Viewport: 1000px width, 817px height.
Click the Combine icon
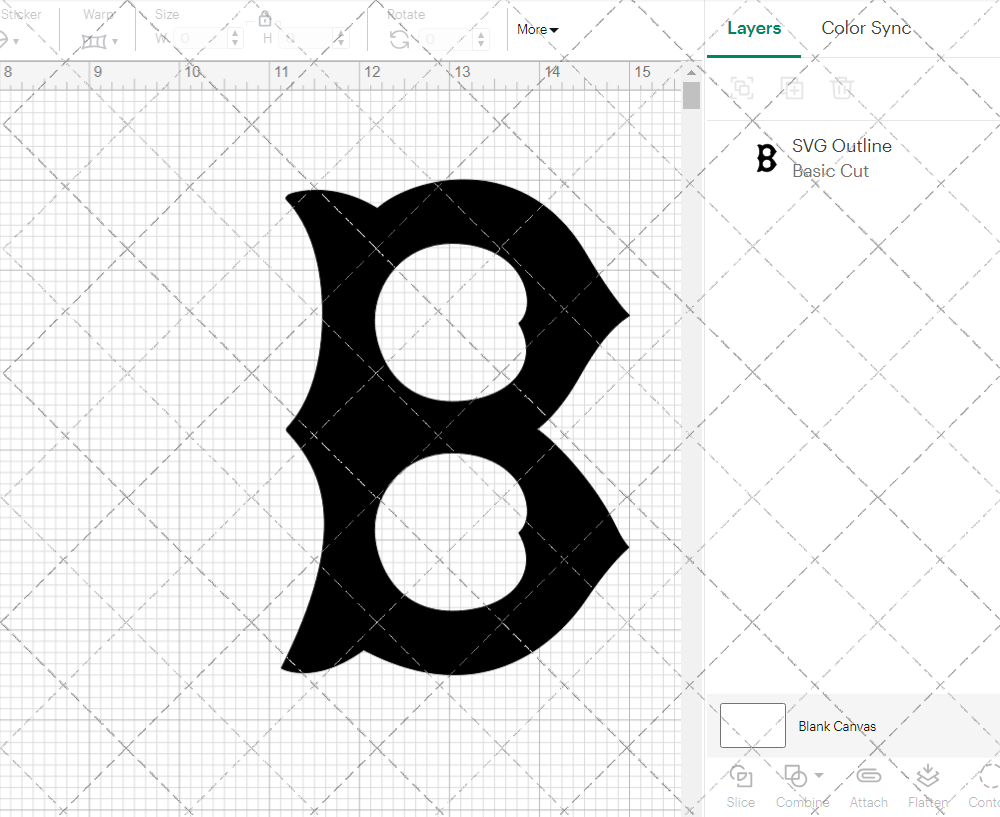pyautogui.click(x=795, y=776)
